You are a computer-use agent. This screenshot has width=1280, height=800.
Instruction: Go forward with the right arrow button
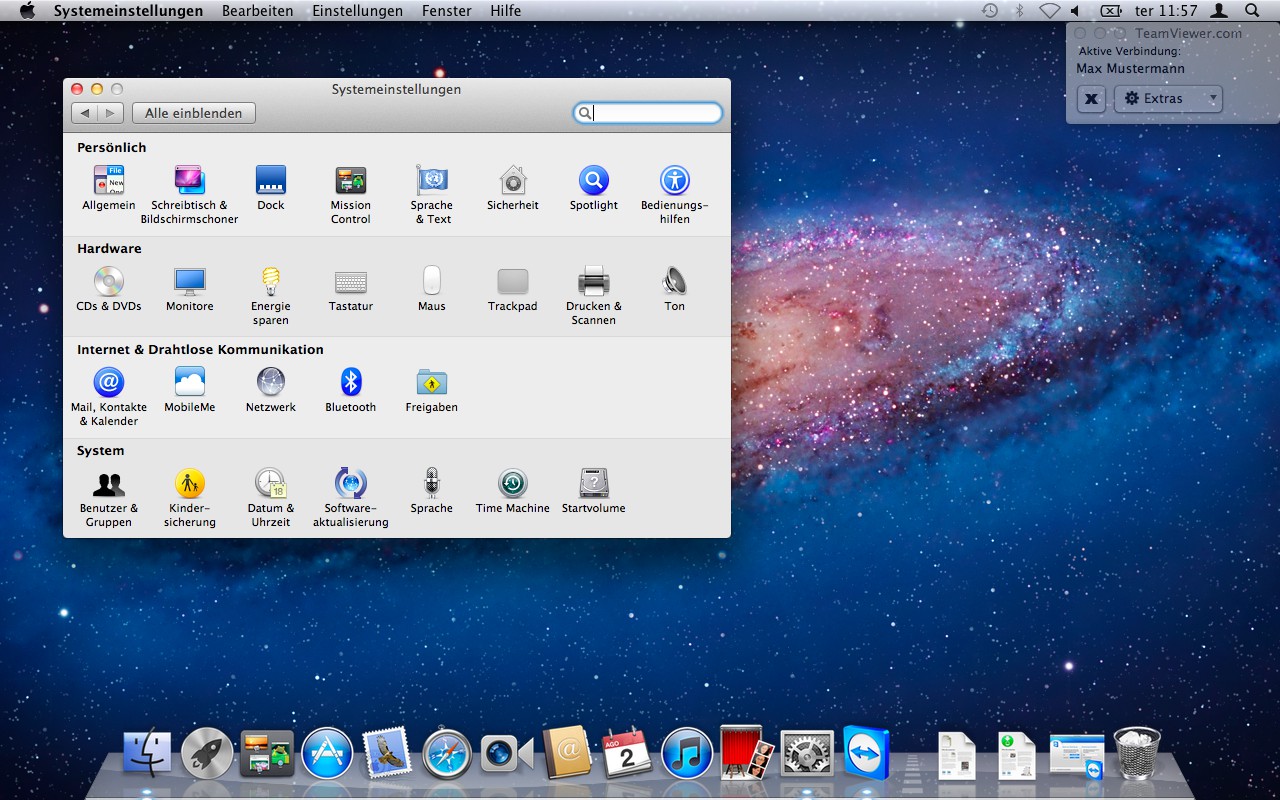(111, 113)
